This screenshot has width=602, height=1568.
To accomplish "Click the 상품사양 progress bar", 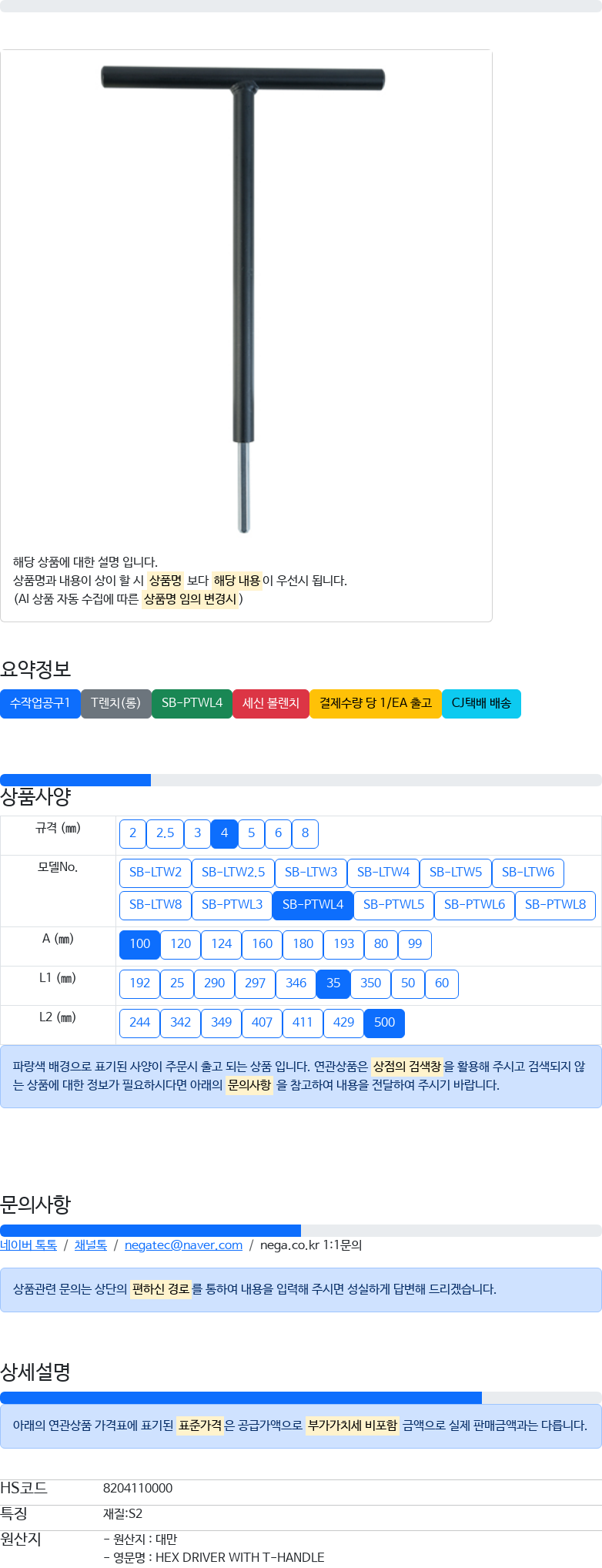I will [301, 780].
